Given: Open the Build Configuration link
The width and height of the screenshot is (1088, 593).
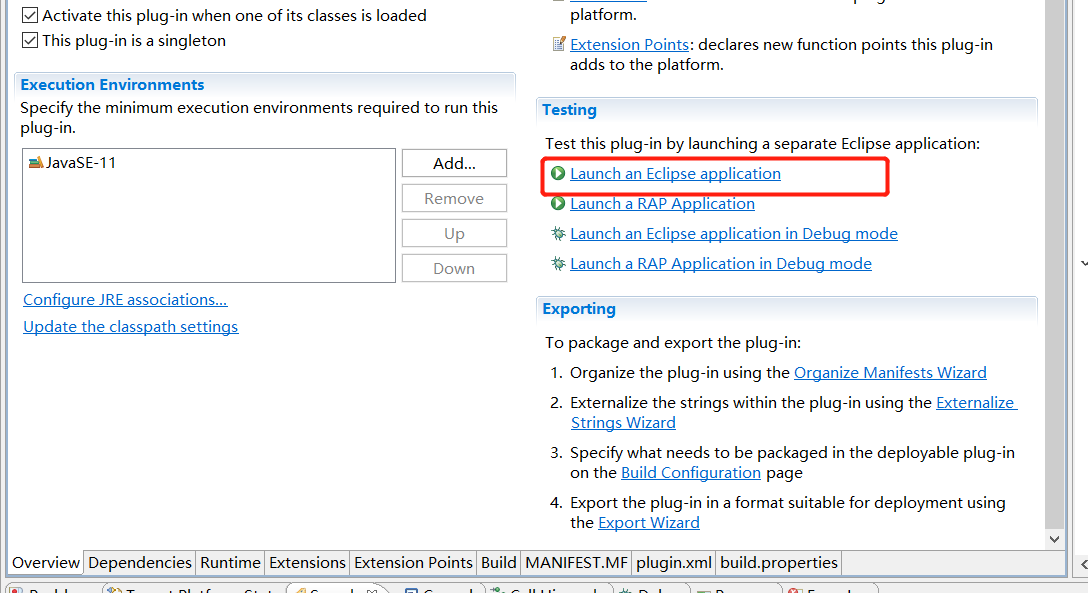Looking at the screenshot, I should (x=690, y=472).
